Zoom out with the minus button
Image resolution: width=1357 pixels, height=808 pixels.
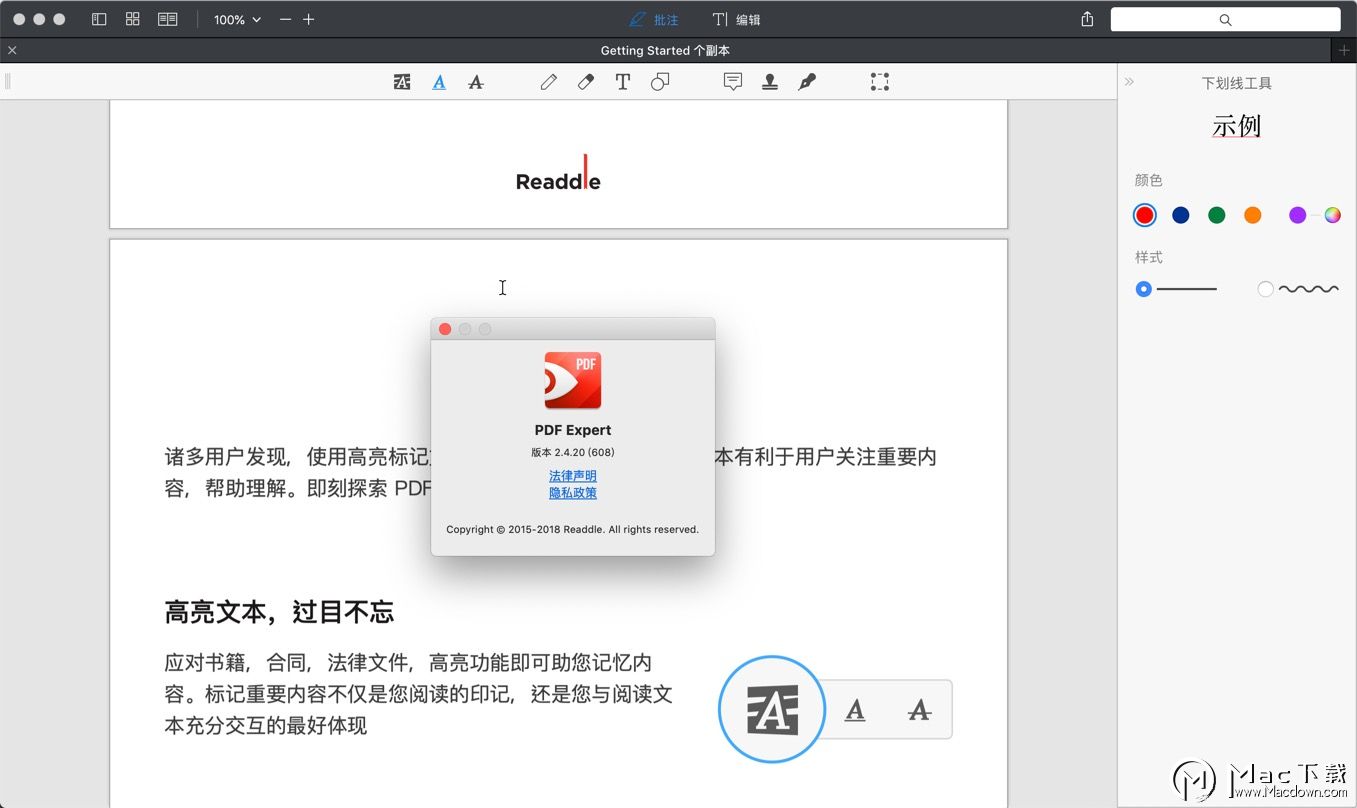point(286,19)
